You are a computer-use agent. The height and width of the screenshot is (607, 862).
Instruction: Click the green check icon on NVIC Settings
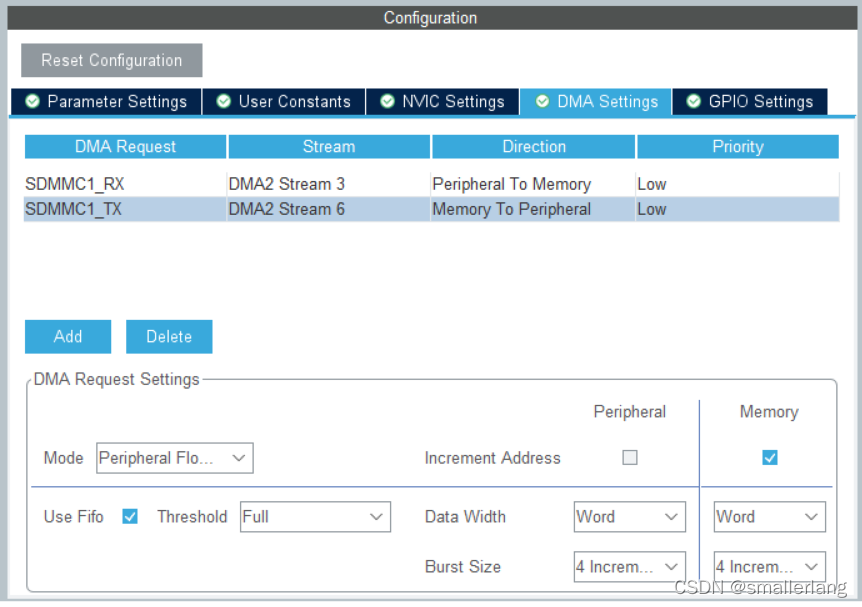click(x=388, y=101)
